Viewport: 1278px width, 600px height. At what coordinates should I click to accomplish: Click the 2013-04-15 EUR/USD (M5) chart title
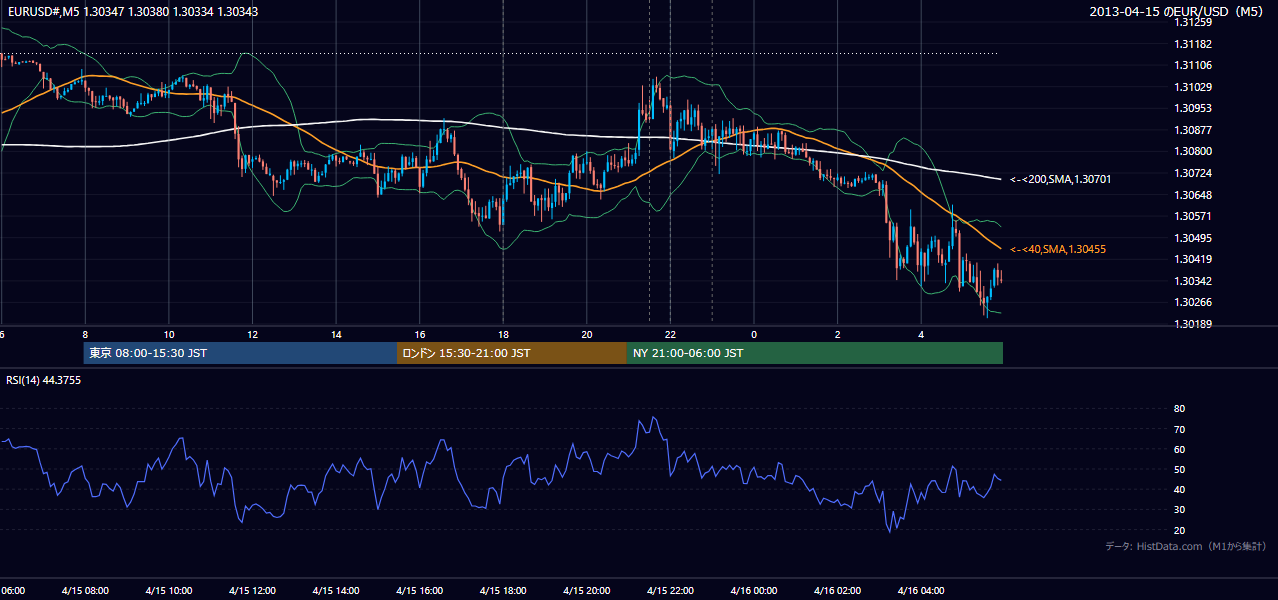1178,12
